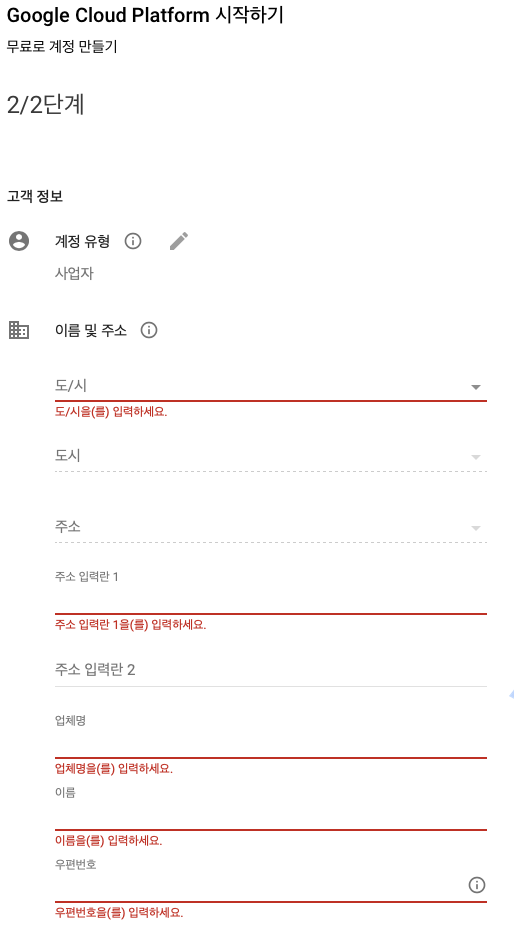
Task: Select the 주소 입력란 2 input field
Action: (x=270, y=670)
